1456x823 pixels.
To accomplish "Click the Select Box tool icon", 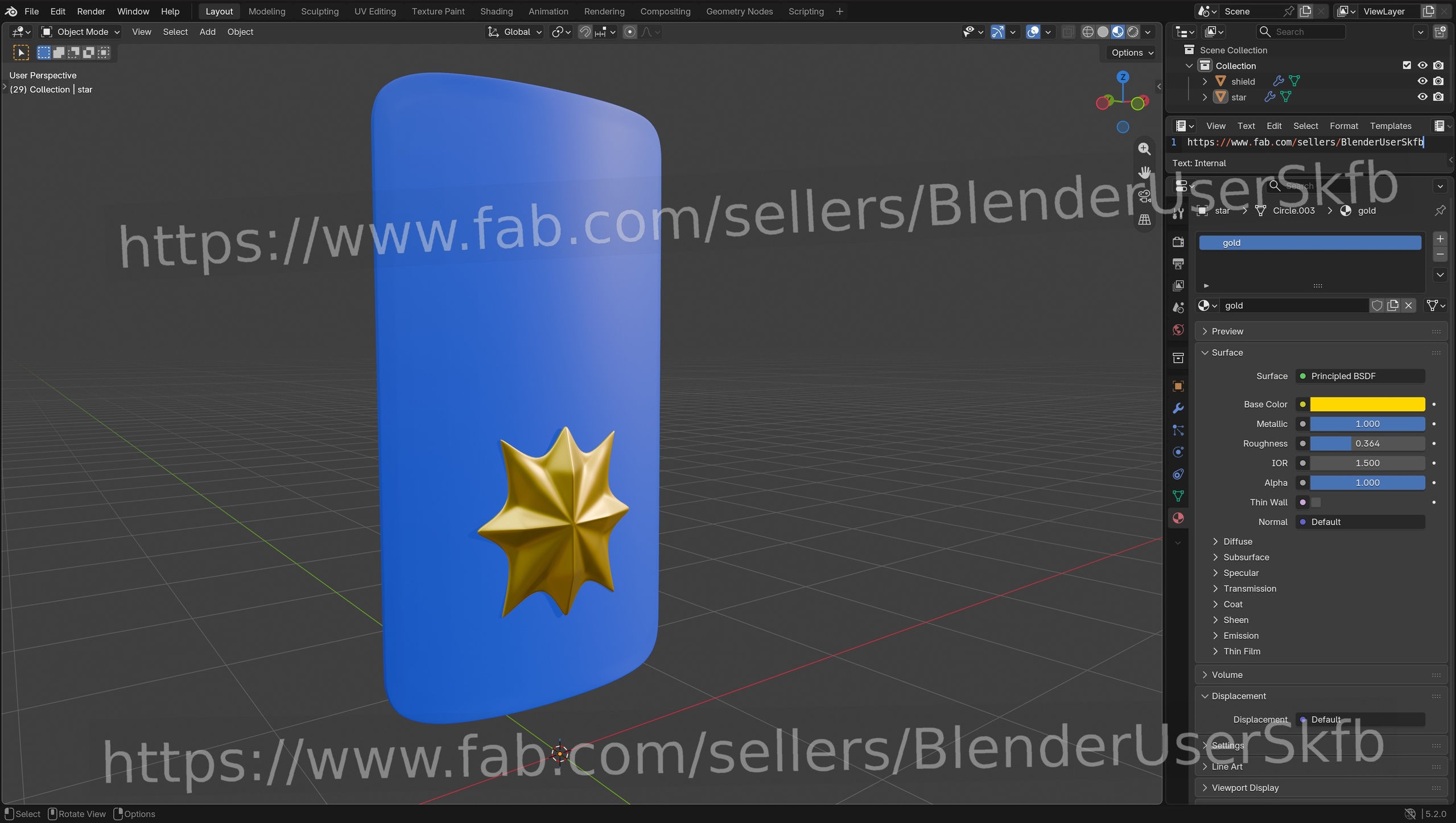I will (21, 53).
